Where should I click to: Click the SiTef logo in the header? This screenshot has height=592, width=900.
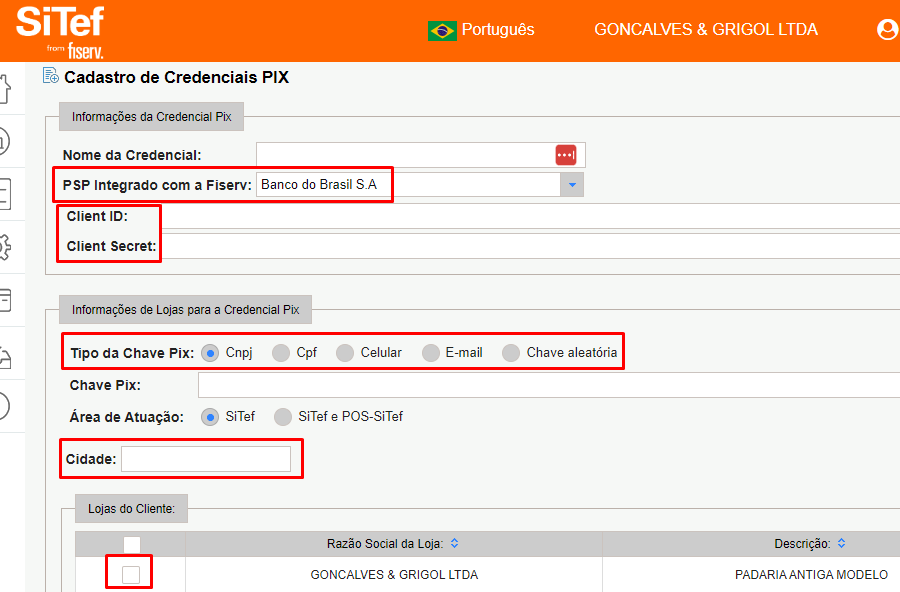point(60,32)
